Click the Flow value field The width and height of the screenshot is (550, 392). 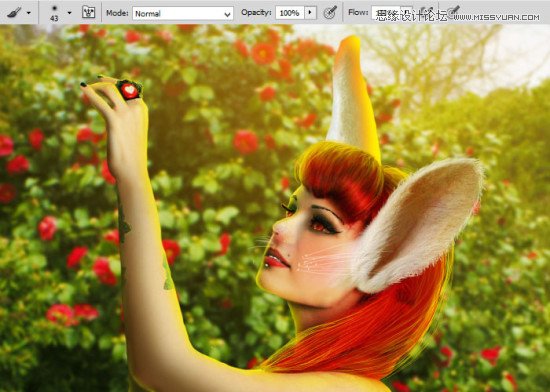point(385,13)
